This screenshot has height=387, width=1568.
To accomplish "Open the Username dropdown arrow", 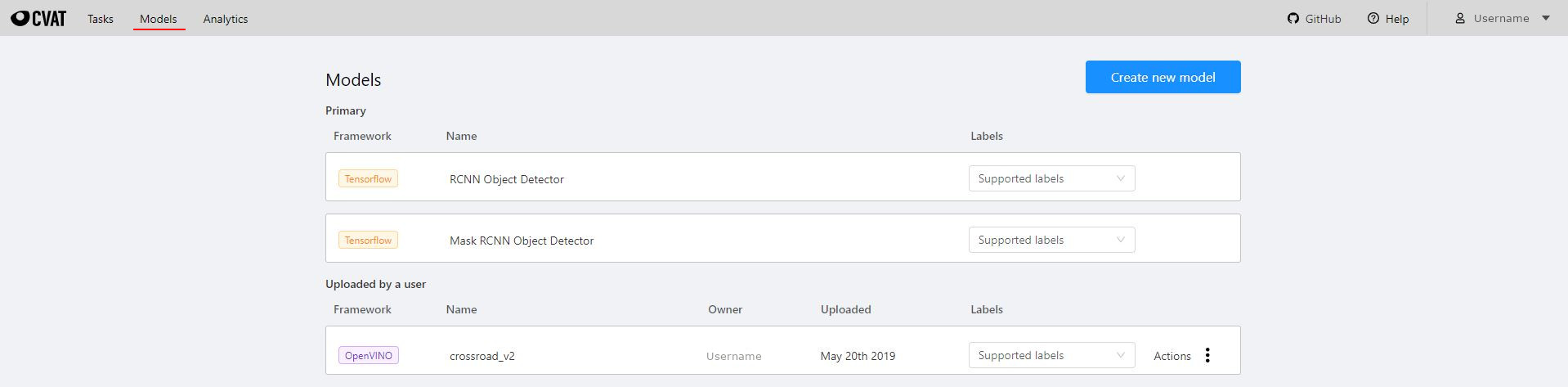I will coord(1545,18).
